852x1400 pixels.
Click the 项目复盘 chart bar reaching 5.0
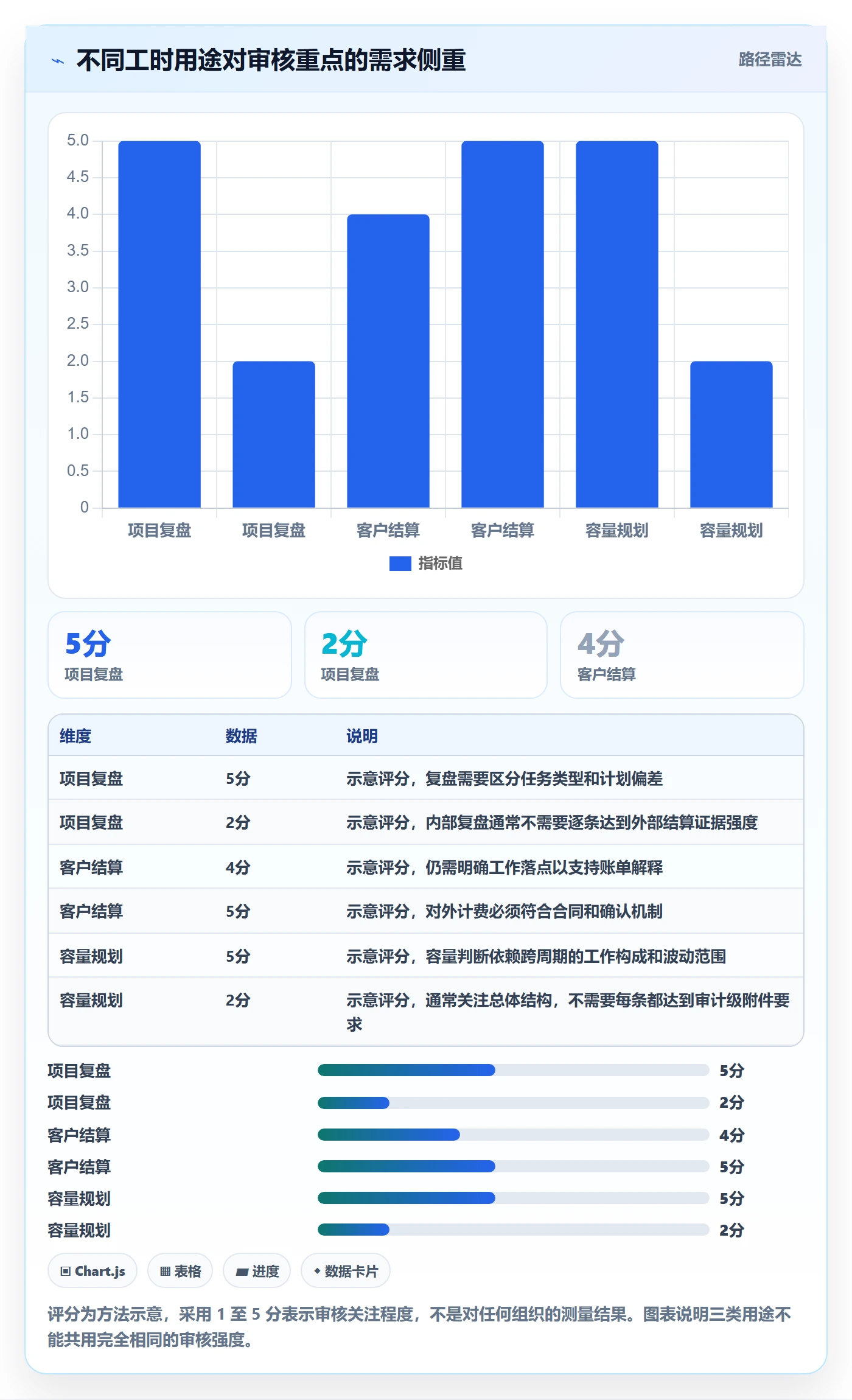click(x=159, y=324)
